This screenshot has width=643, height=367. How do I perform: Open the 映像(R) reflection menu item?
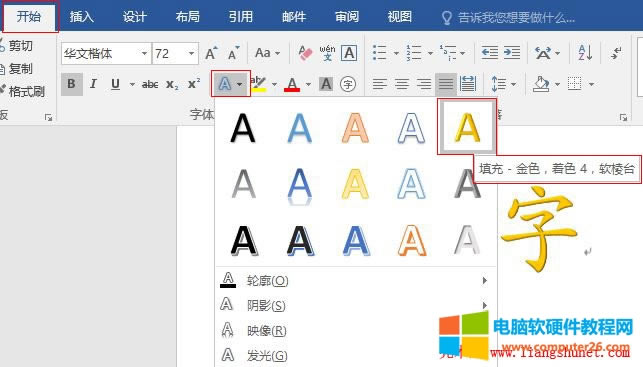(355, 331)
